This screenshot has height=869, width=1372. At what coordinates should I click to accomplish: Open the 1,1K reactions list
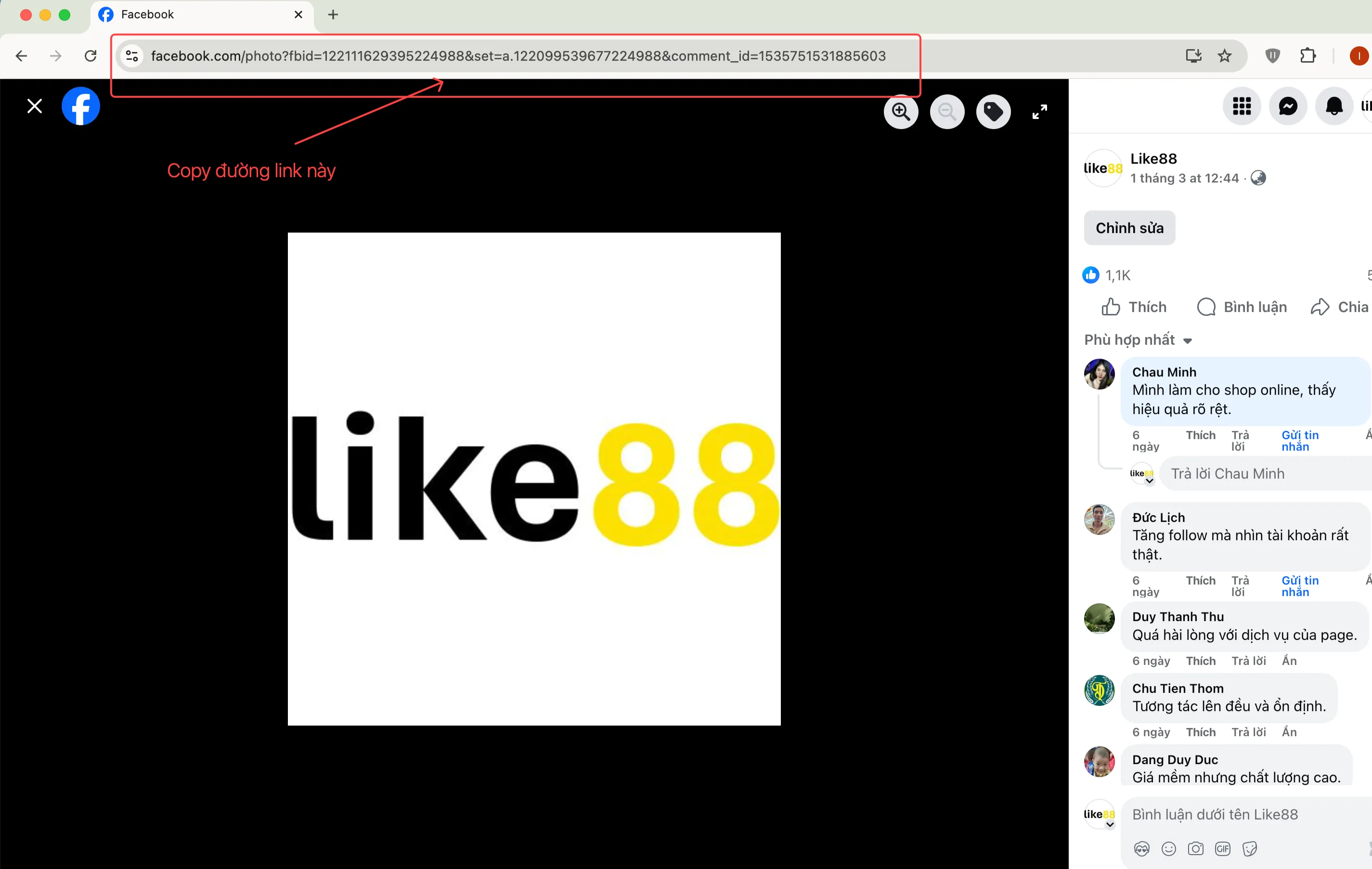pos(1106,275)
